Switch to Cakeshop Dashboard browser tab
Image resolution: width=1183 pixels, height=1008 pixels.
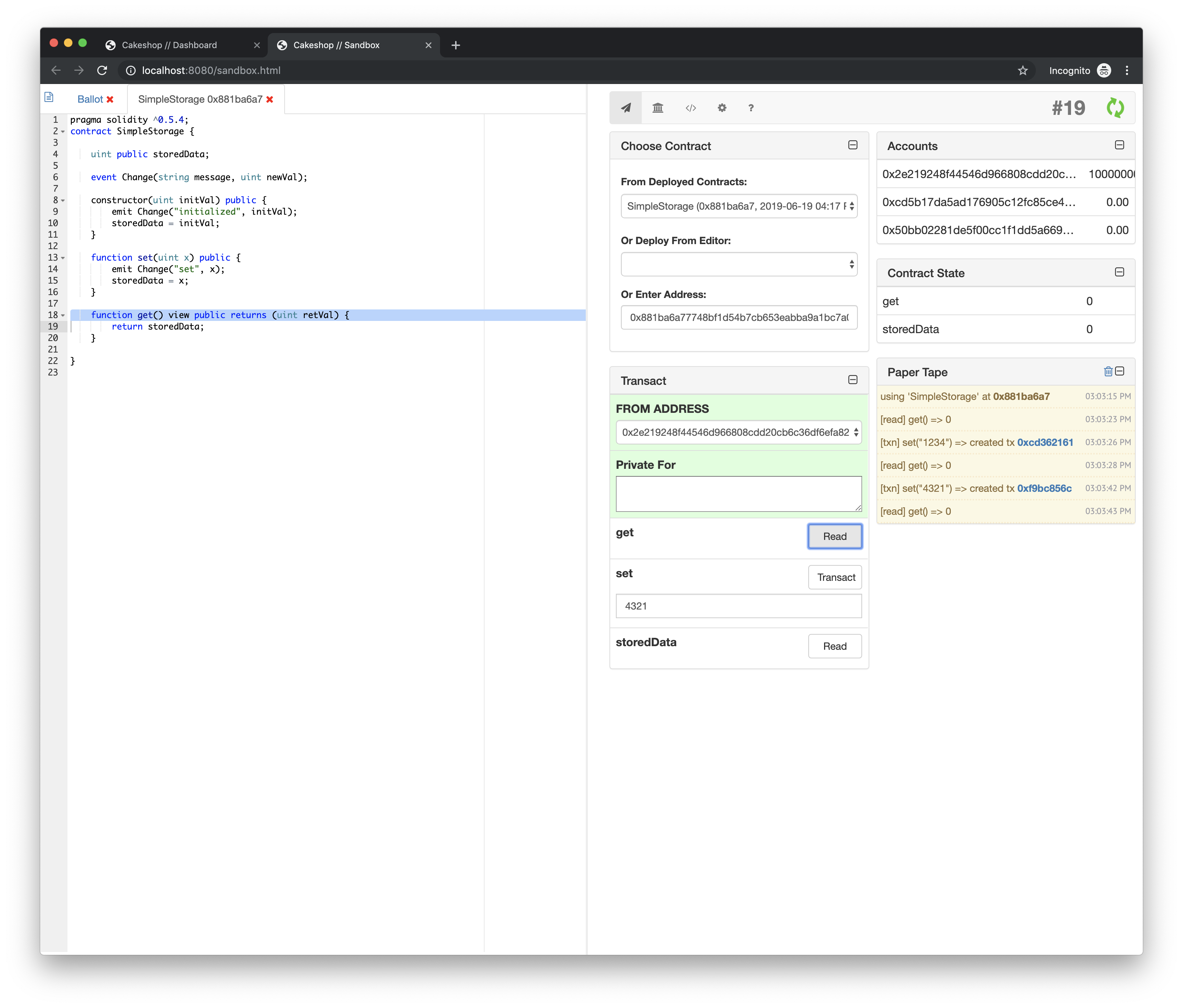tap(169, 45)
